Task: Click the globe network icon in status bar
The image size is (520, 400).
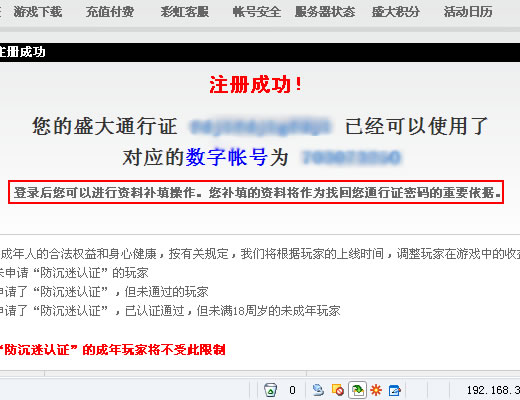Action: 318,390
